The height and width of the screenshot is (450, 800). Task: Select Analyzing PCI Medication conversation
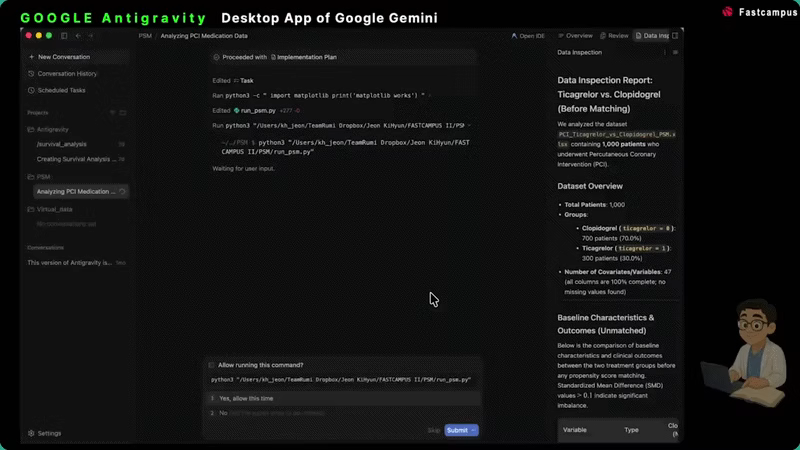[x=81, y=192]
